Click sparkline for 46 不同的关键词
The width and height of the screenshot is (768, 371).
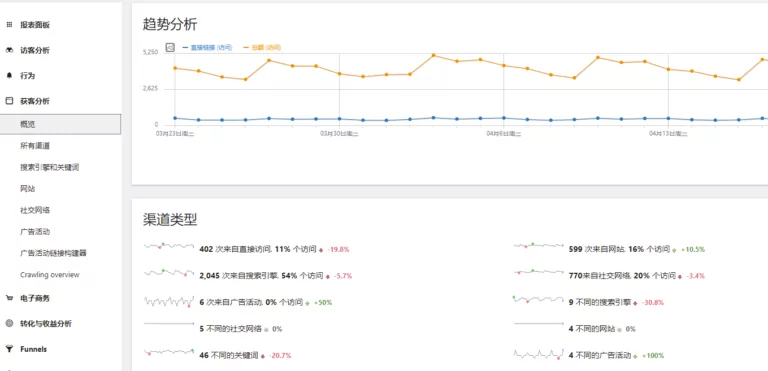click(169, 351)
